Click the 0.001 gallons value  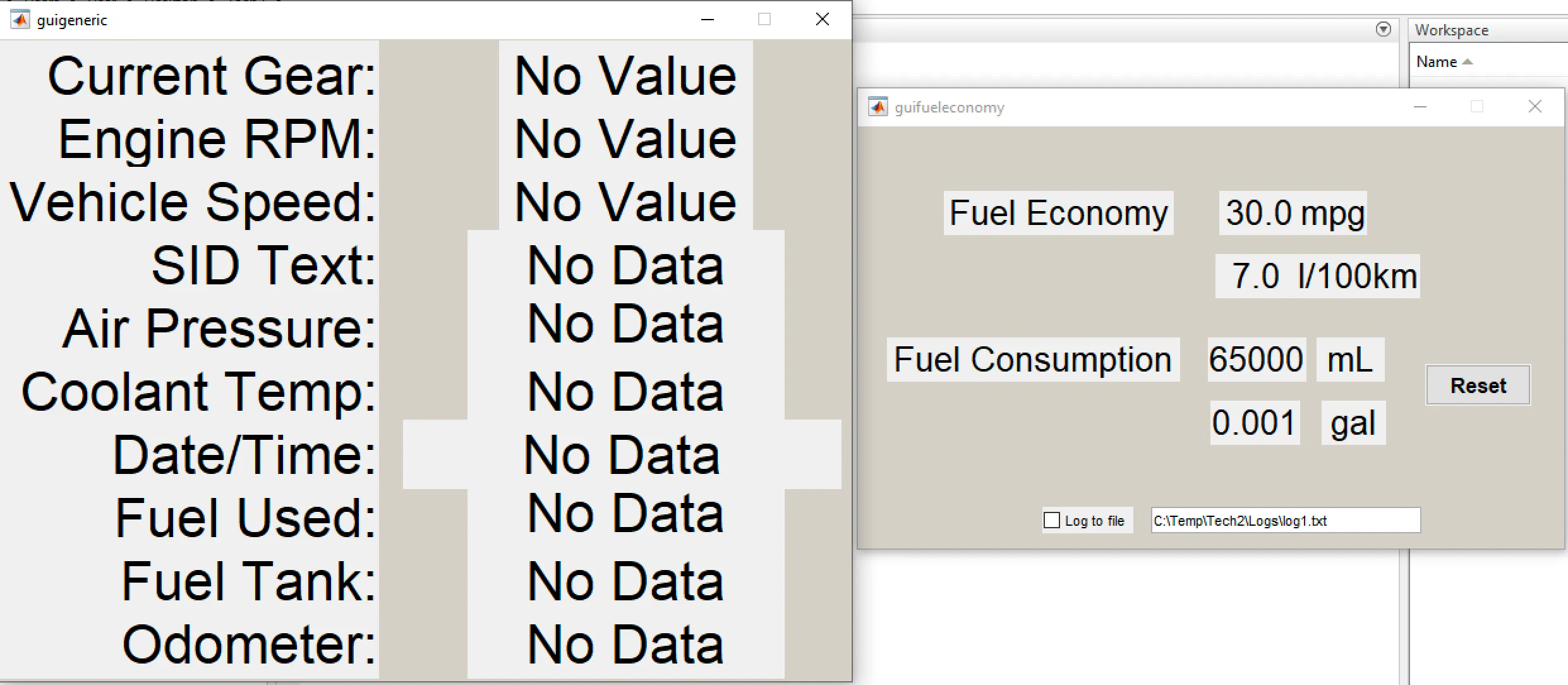point(1255,423)
